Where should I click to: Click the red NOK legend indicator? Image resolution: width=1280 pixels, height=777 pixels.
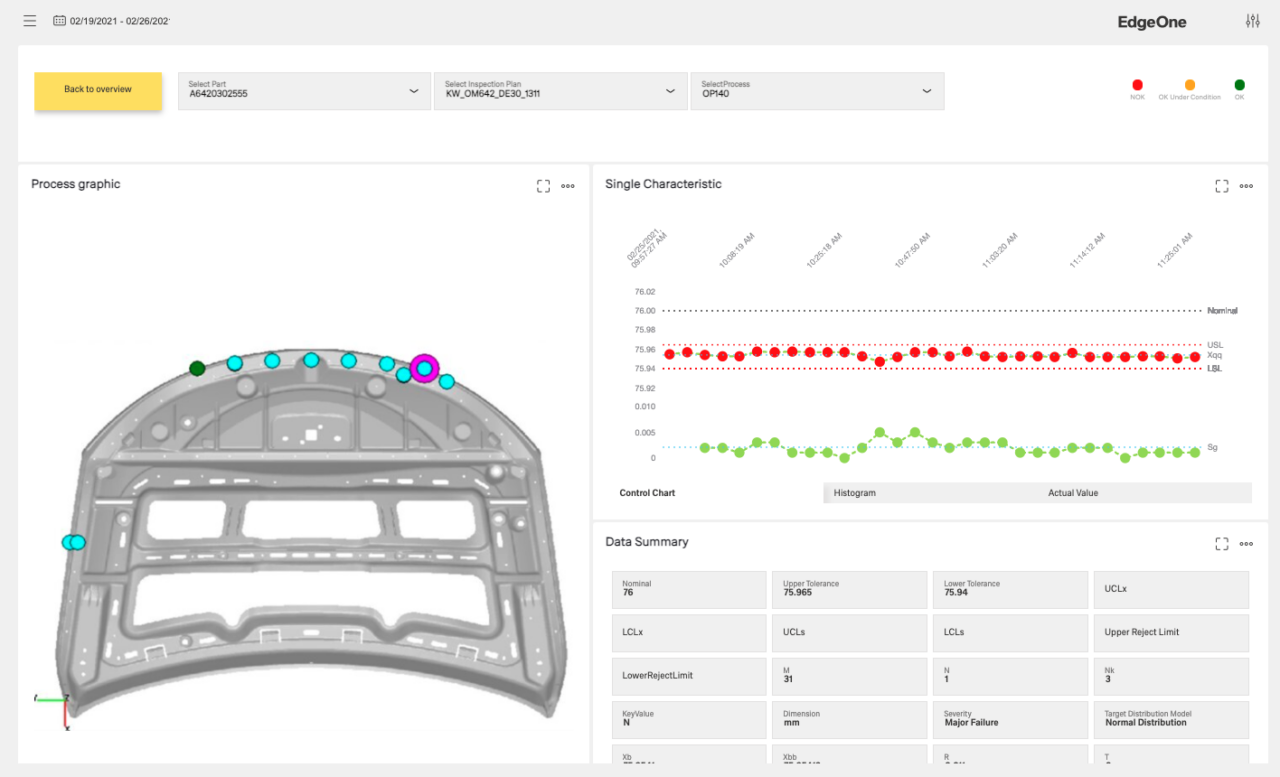[x=1137, y=86]
